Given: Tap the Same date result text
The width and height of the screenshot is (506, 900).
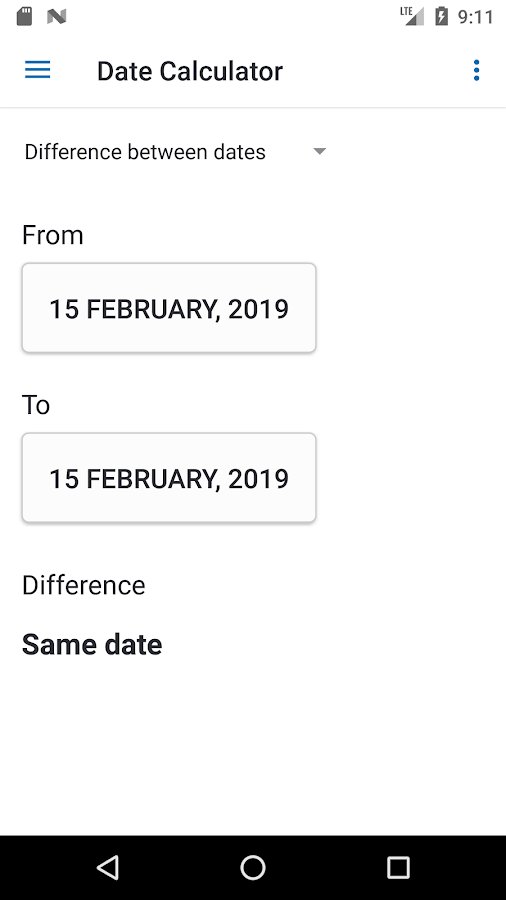Looking at the screenshot, I should (92, 644).
